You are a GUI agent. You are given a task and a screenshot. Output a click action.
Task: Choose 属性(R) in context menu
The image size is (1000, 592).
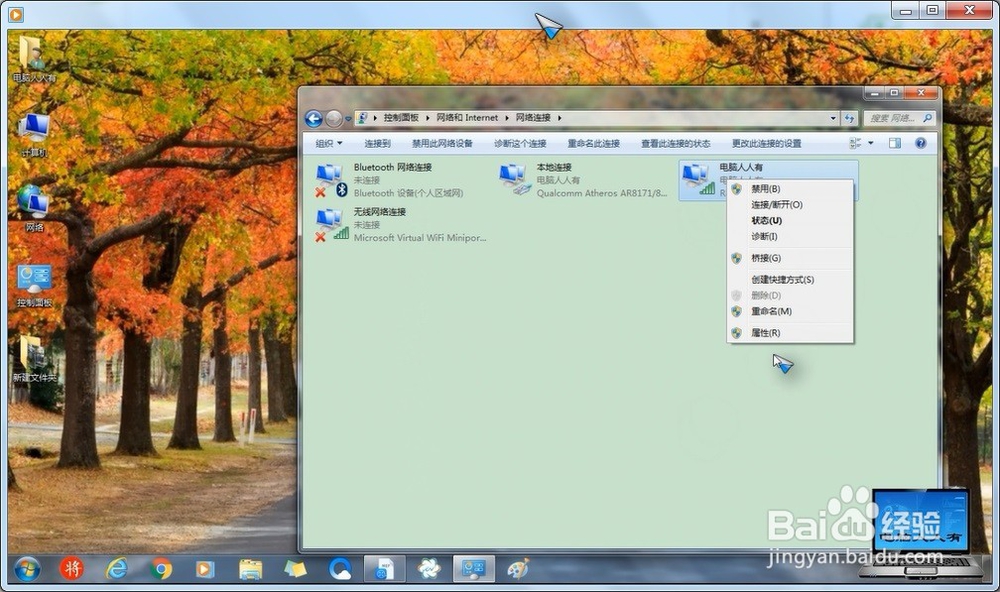click(x=790, y=333)
